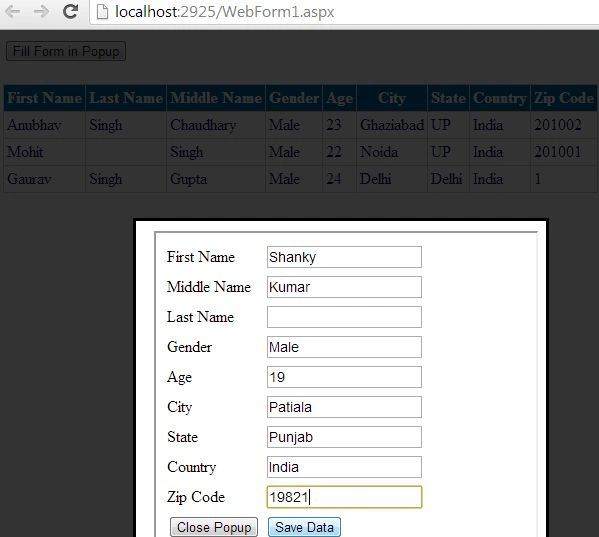Screen dimensions: 599x537
Task: Click the browser forward arrow
Action: click(x=41, y=11)
